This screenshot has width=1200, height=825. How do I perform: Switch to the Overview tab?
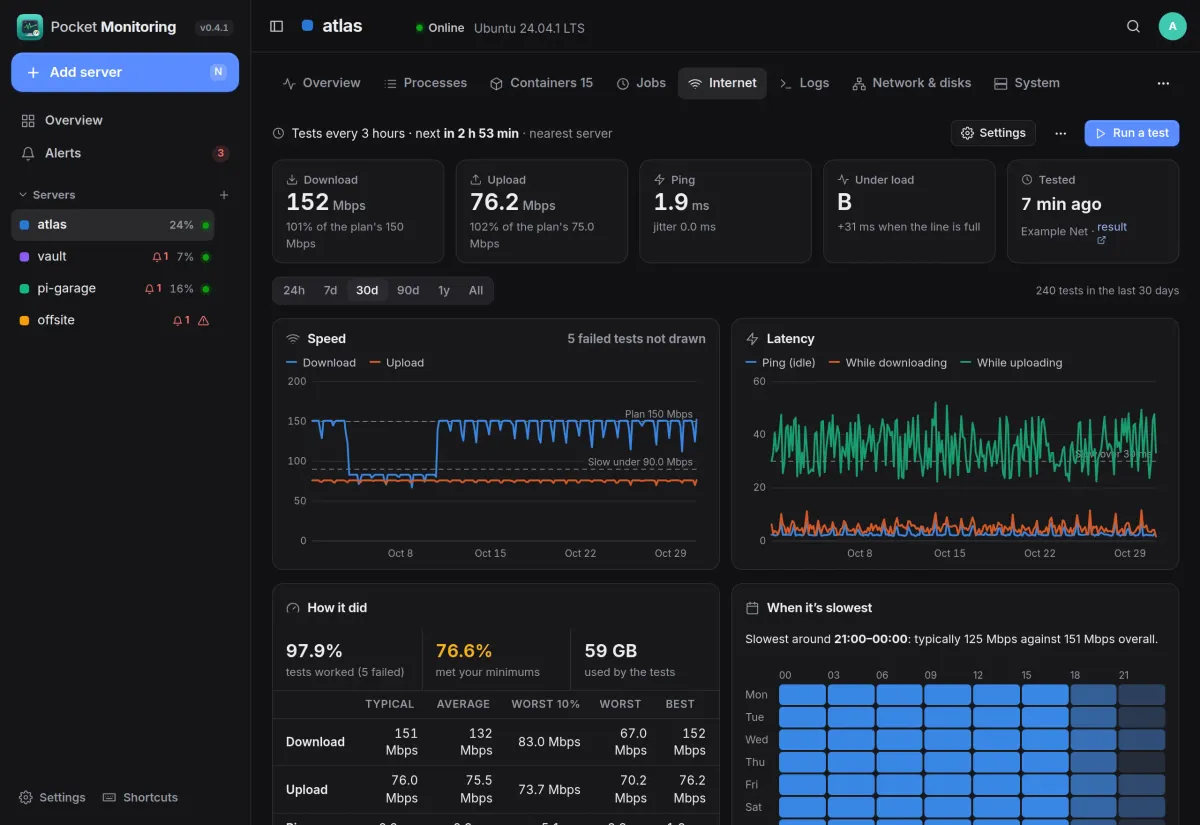pos(322,84)
